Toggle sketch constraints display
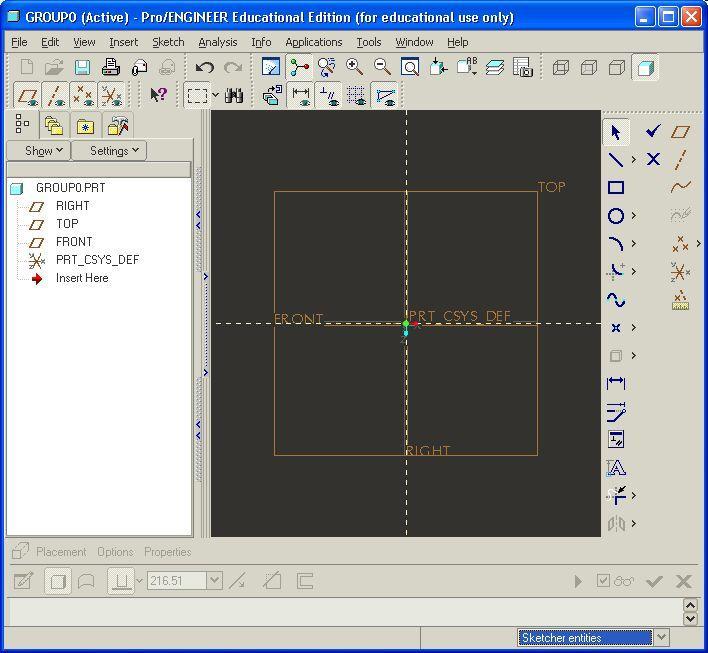 click(x=328, y=95)
